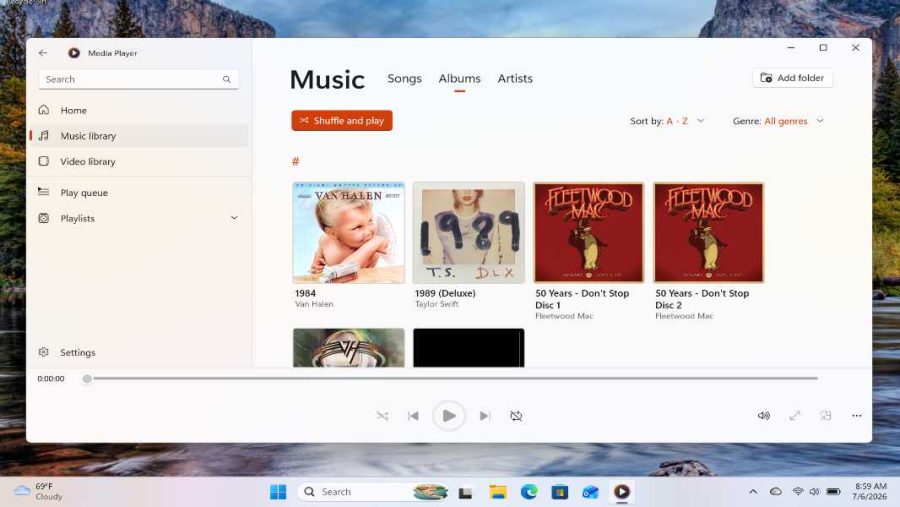
Task: Click the Taylor Swift artist name
Action: tap(437, 304)
